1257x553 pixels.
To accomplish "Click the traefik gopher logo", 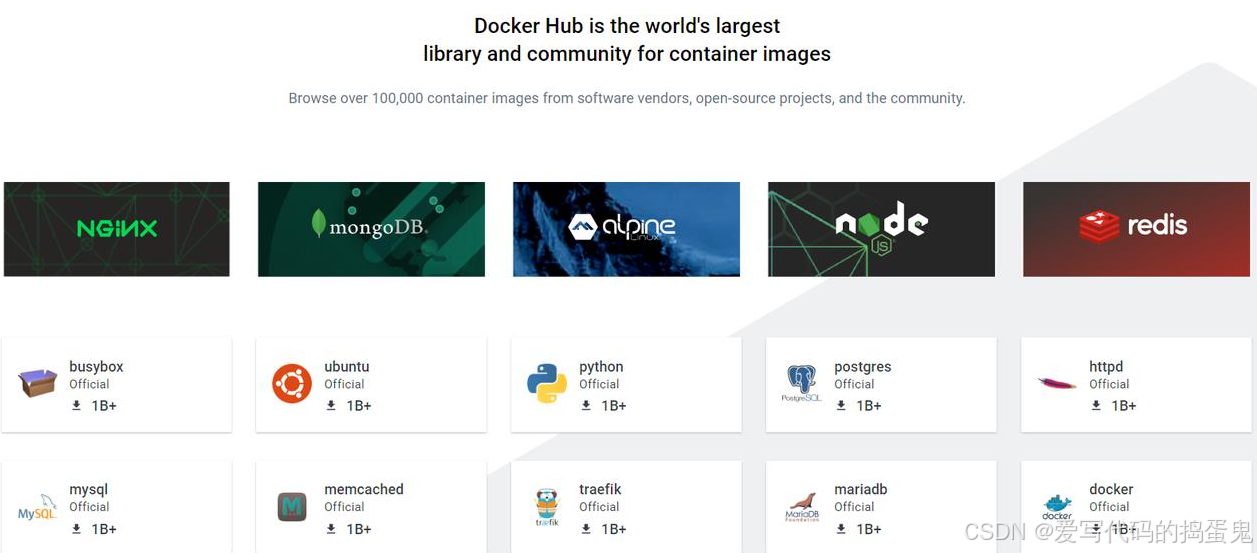I will click(546, 507).
